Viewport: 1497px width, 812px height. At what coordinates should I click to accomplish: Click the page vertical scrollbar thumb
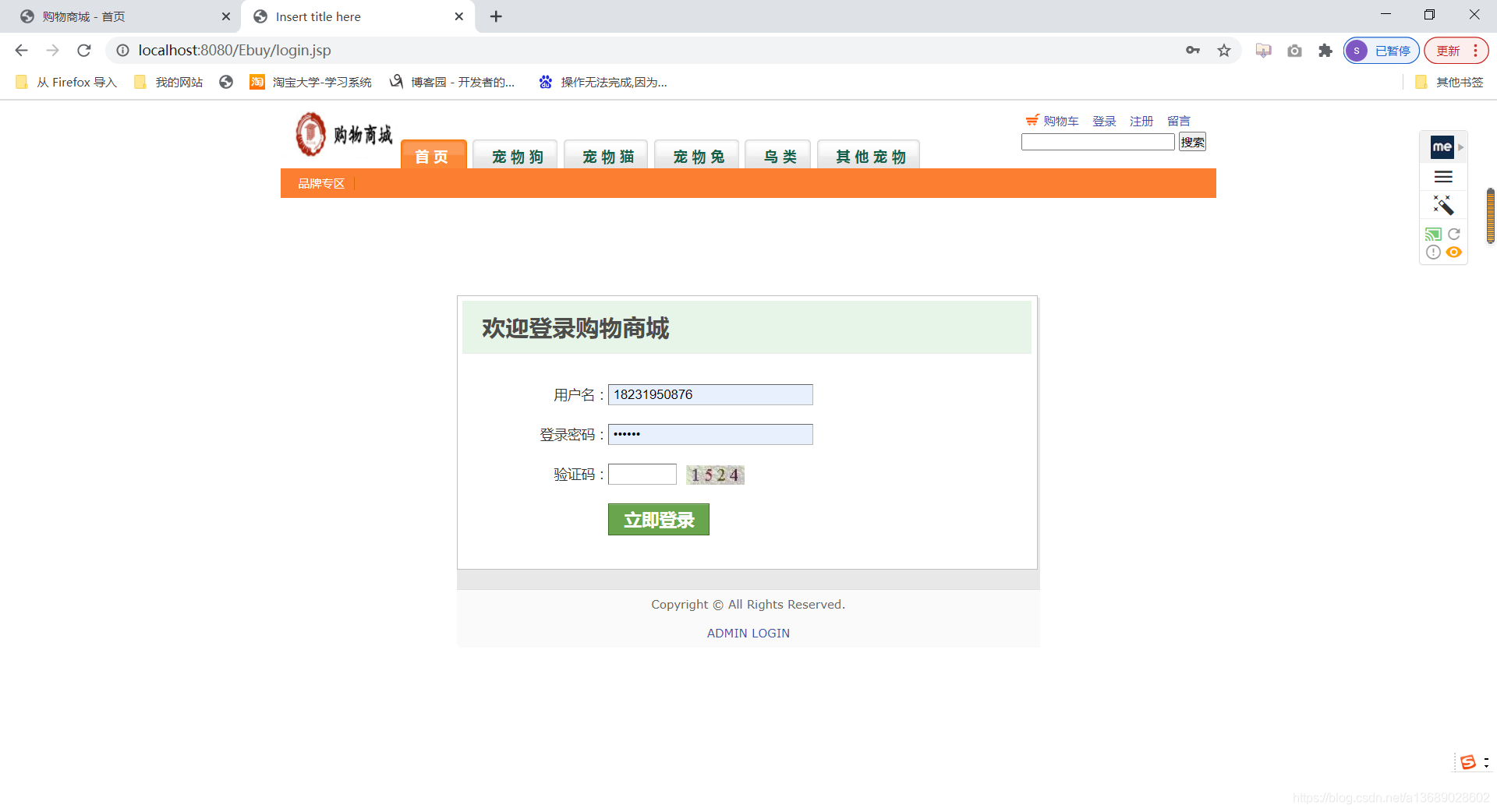pos(1491,216)
